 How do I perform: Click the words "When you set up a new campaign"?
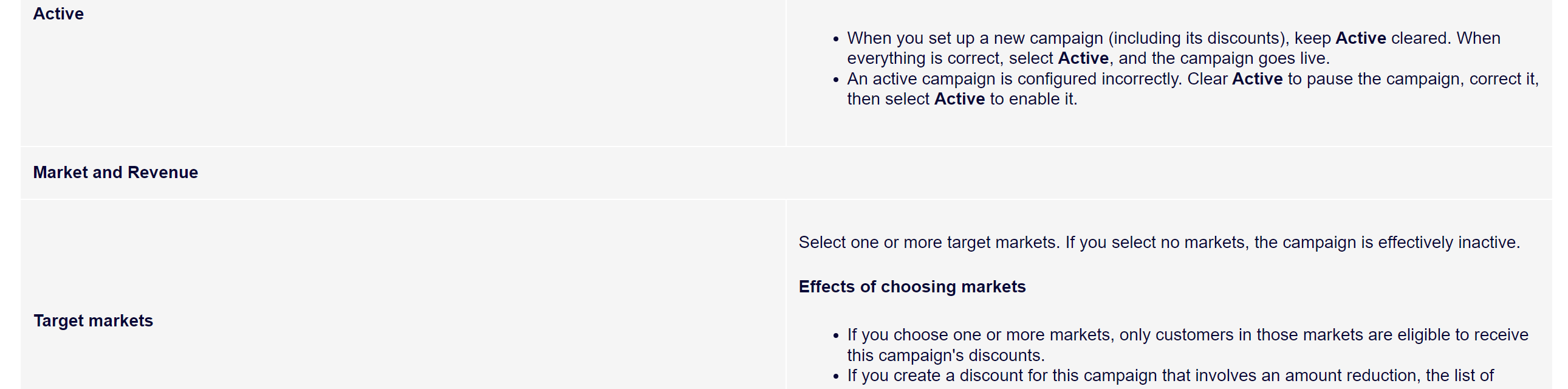pos(975,38)
